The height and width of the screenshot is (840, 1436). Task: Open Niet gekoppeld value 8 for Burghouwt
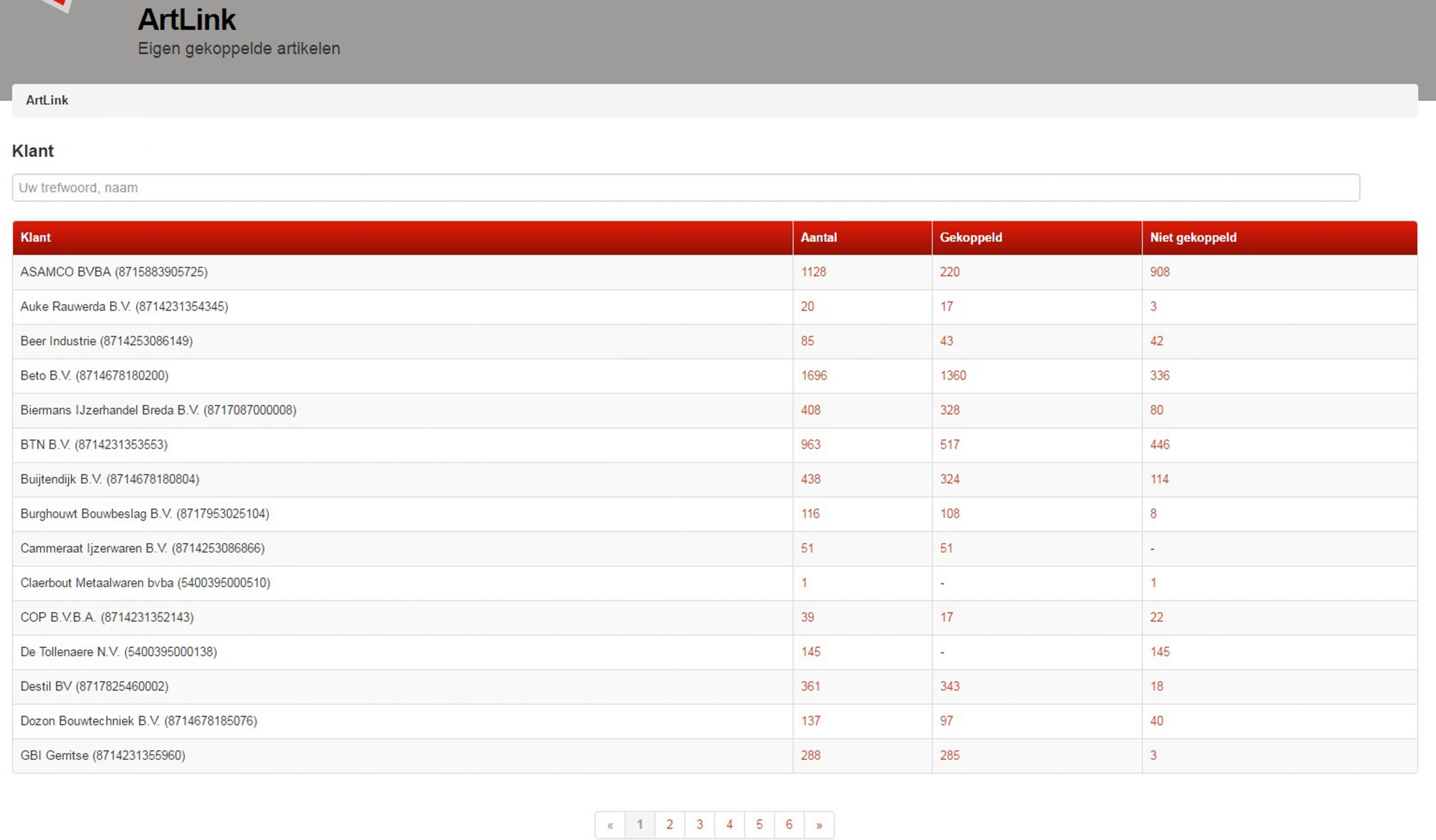pos(1153,514)
